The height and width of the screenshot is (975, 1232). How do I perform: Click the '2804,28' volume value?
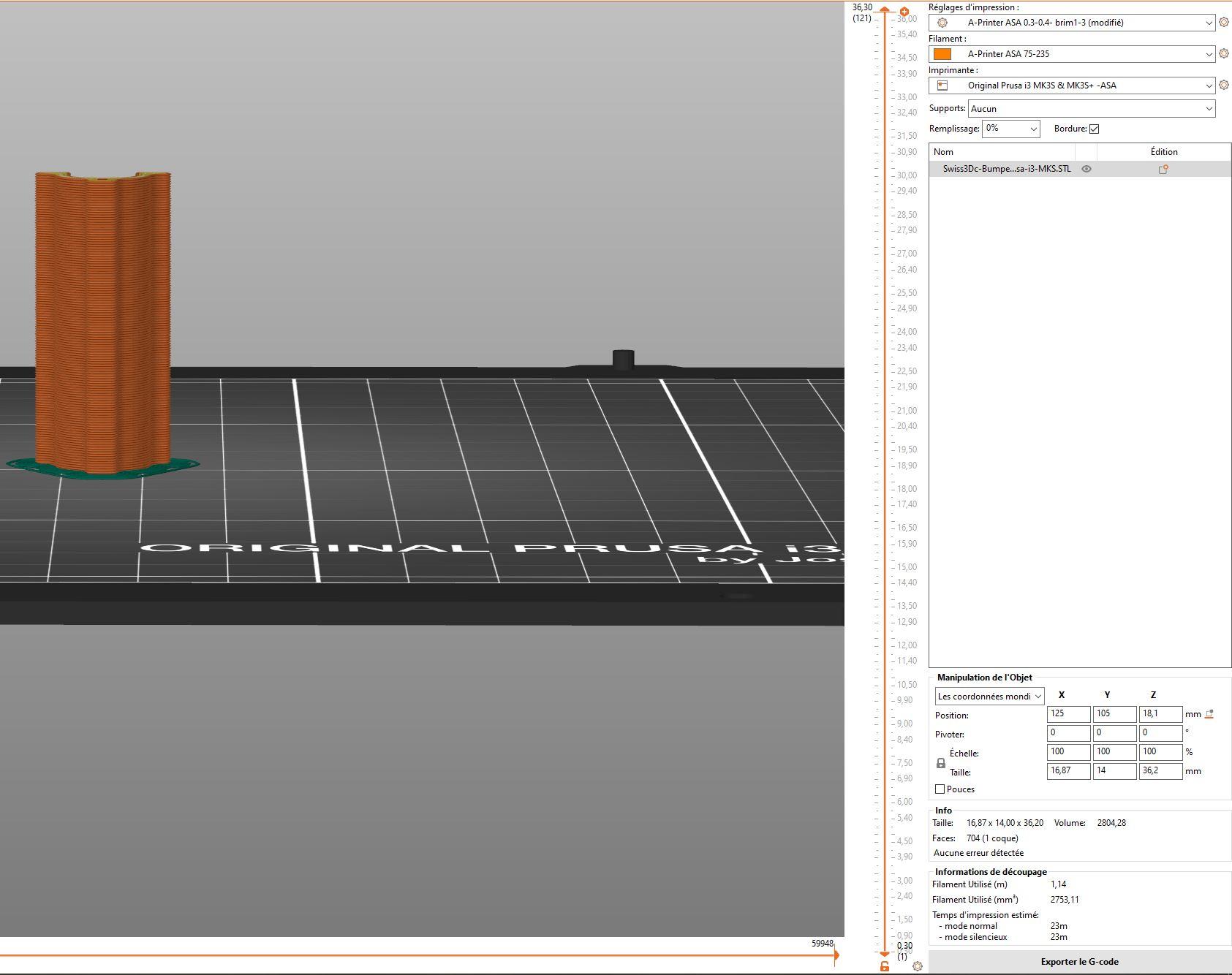(x=1111, y=823)
